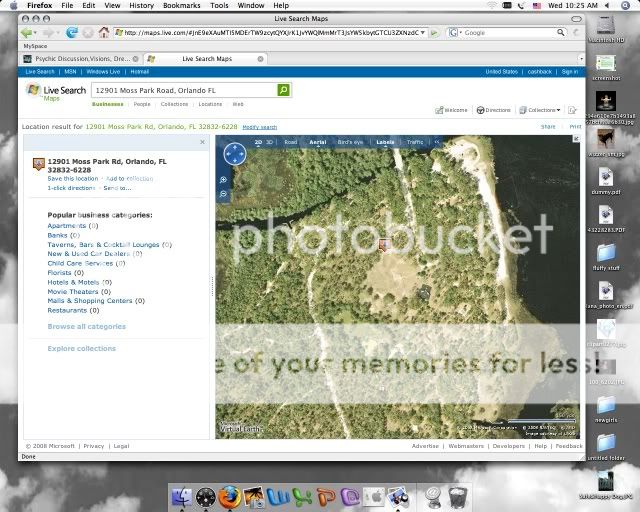Close the location results panel
The width and height of the screenshot is (640, 512).
[x=202, y=142]
